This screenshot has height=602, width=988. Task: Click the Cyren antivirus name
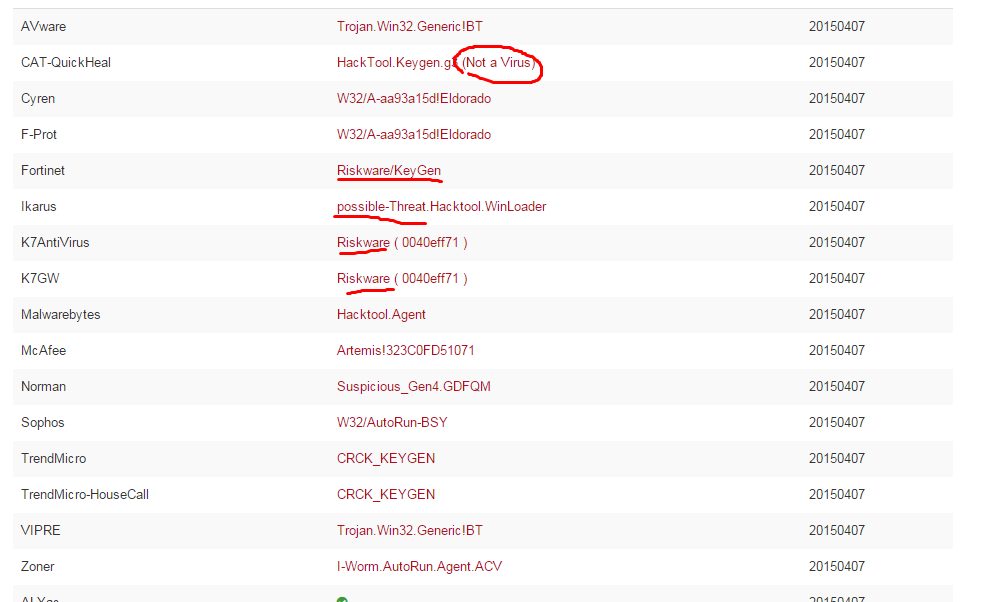pos(38,99)
